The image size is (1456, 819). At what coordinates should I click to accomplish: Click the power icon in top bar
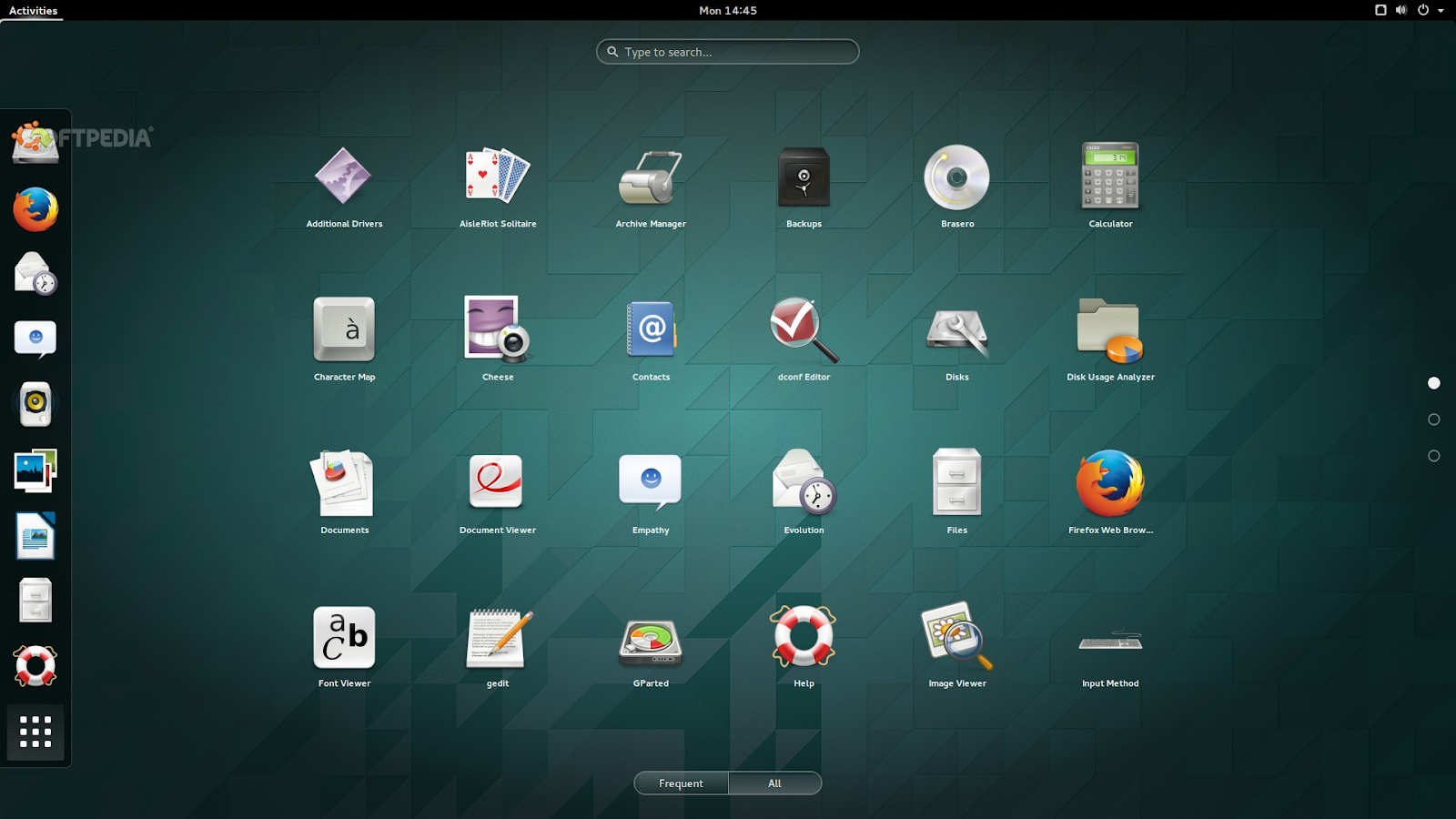[1423, 10]
